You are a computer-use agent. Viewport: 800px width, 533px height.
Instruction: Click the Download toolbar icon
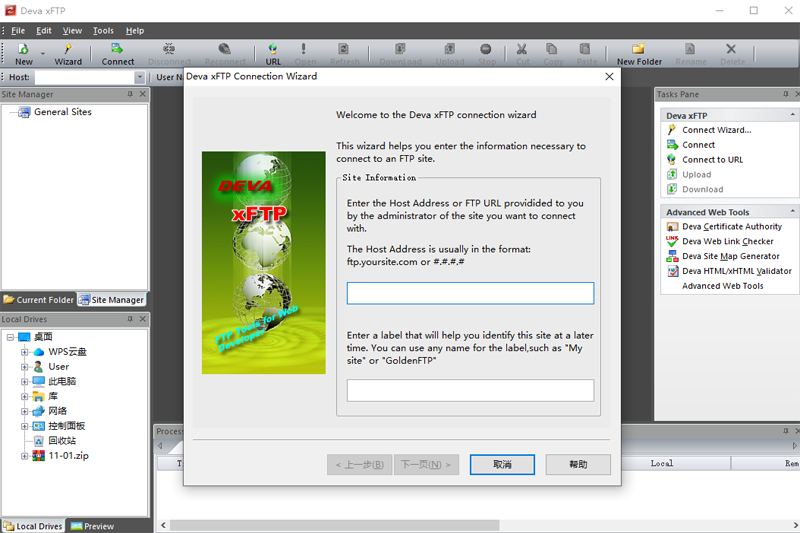click(x=401, y=54)
